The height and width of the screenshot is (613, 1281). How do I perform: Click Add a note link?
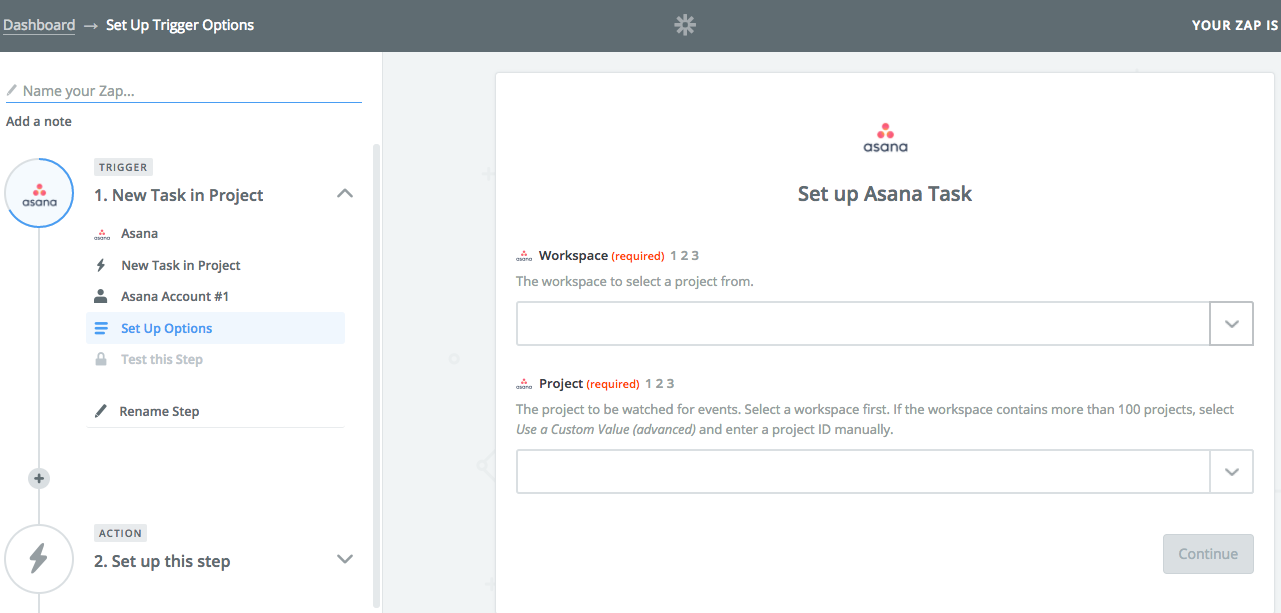click(x=39, y=121)
